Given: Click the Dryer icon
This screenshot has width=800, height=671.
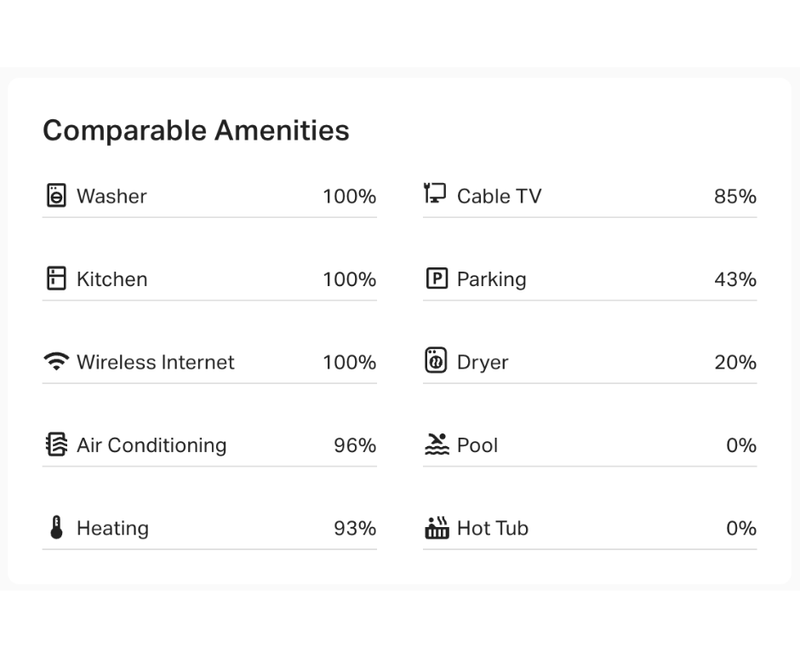Looking at the screenshot, I should tap(436, 362).
